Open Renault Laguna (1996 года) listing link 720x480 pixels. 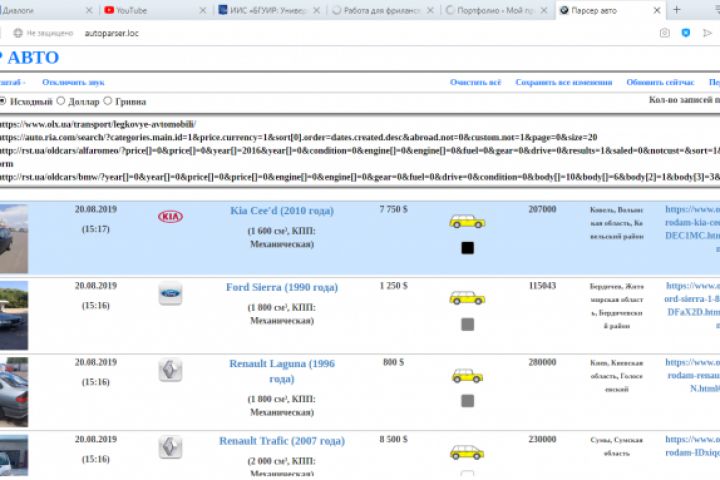tap(281, 371)
